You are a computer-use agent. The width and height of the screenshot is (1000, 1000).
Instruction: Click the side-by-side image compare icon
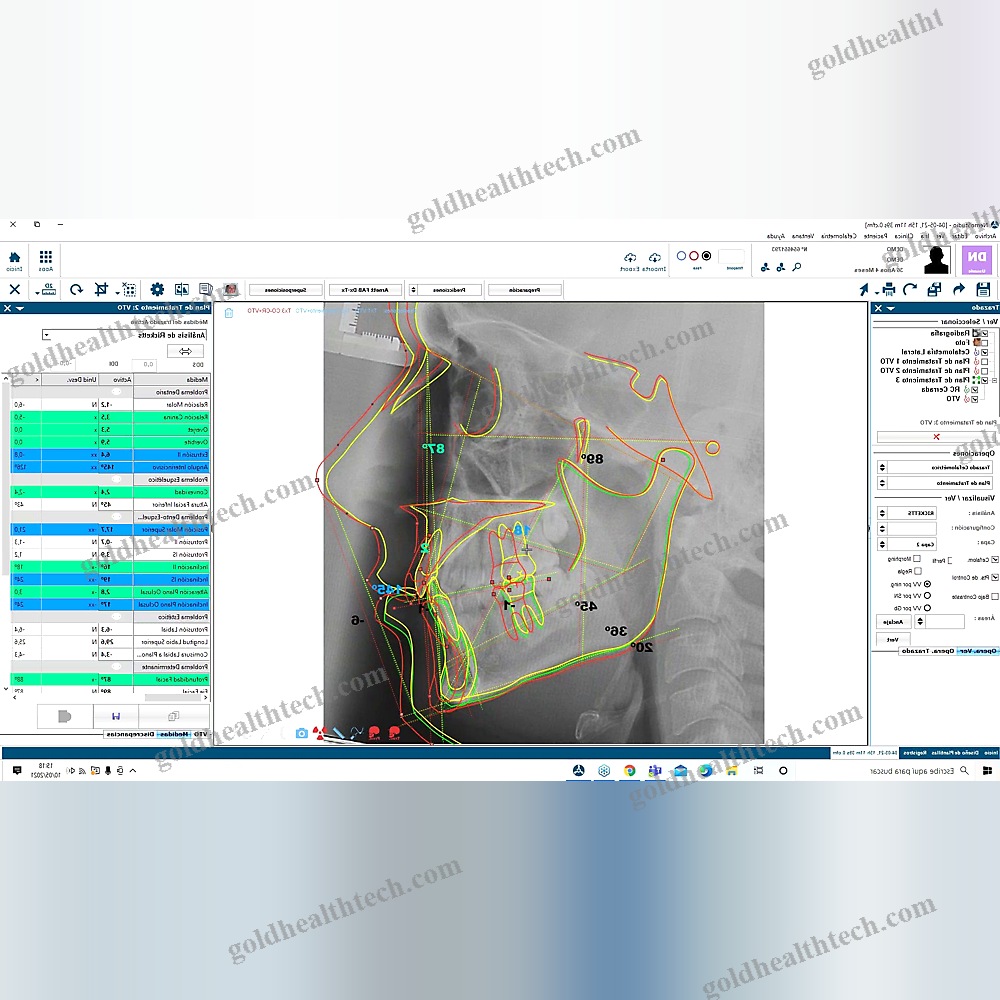[x=182, y=290]
